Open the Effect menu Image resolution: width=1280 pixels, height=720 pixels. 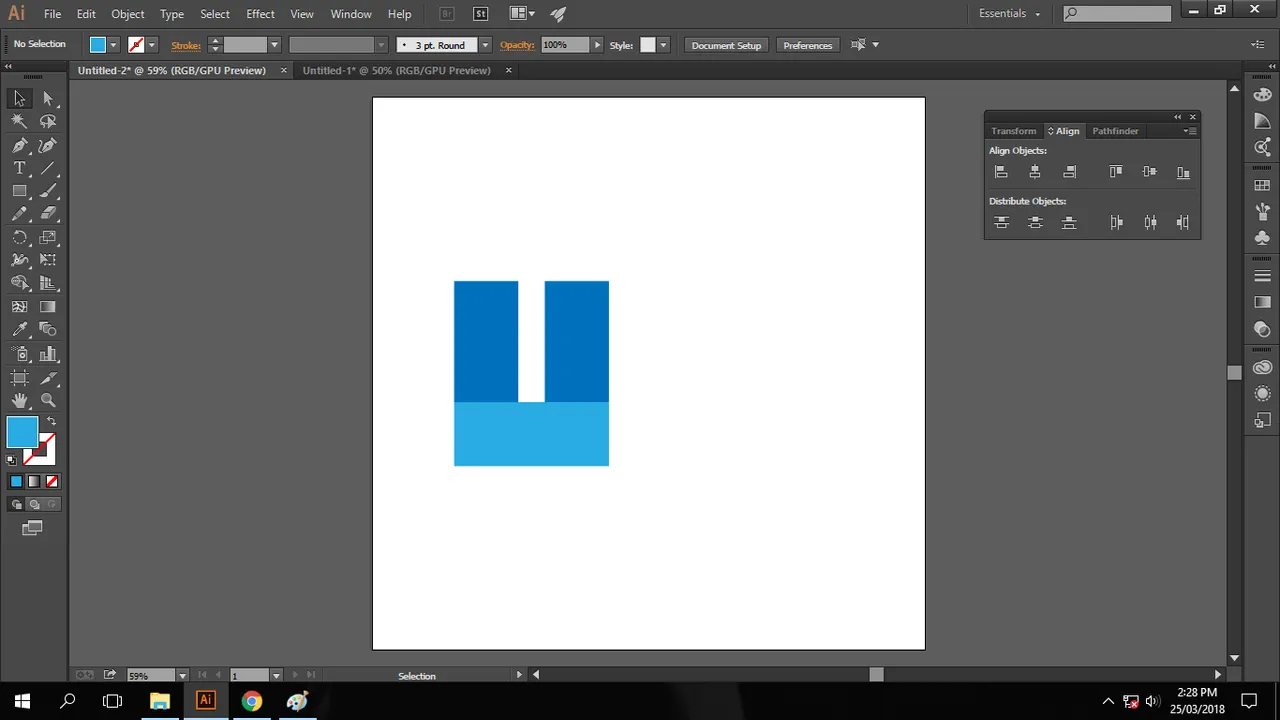pyautogui.click(x=260, y=14)
